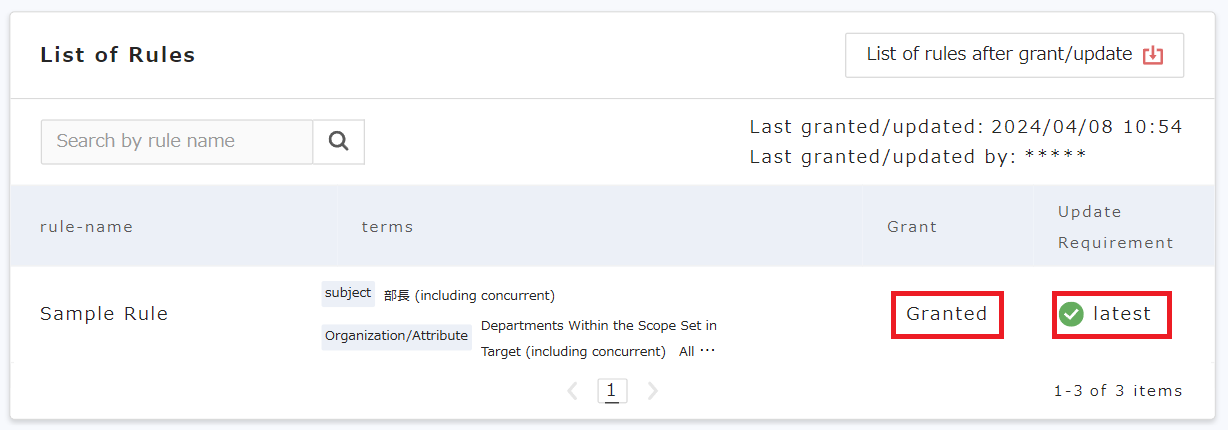Image resolution: width=1228 pixels, height=430 pixels.
Task: Open the Sample Rule entry
Action: click(104, 314)
